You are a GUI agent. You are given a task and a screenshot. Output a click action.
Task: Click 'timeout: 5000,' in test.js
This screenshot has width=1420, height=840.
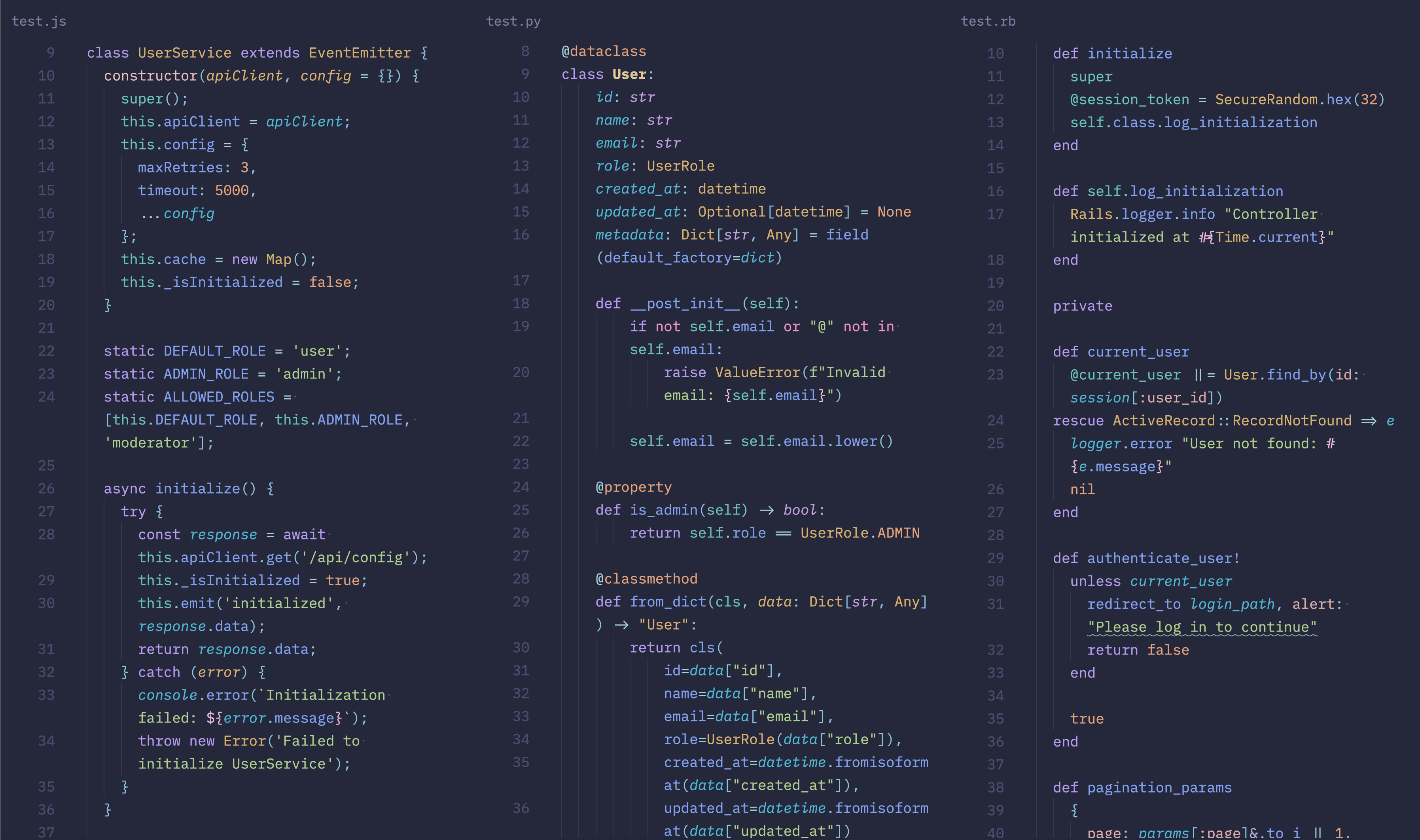[x=197, y=190]
